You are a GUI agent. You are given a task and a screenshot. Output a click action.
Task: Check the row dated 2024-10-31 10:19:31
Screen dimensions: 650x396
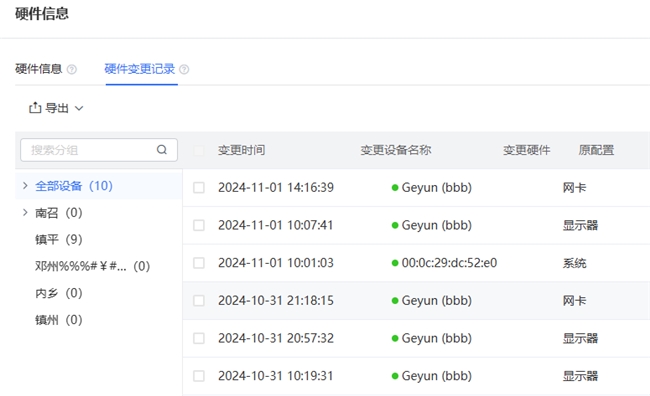pyautogui.click(x=199, y=376)
